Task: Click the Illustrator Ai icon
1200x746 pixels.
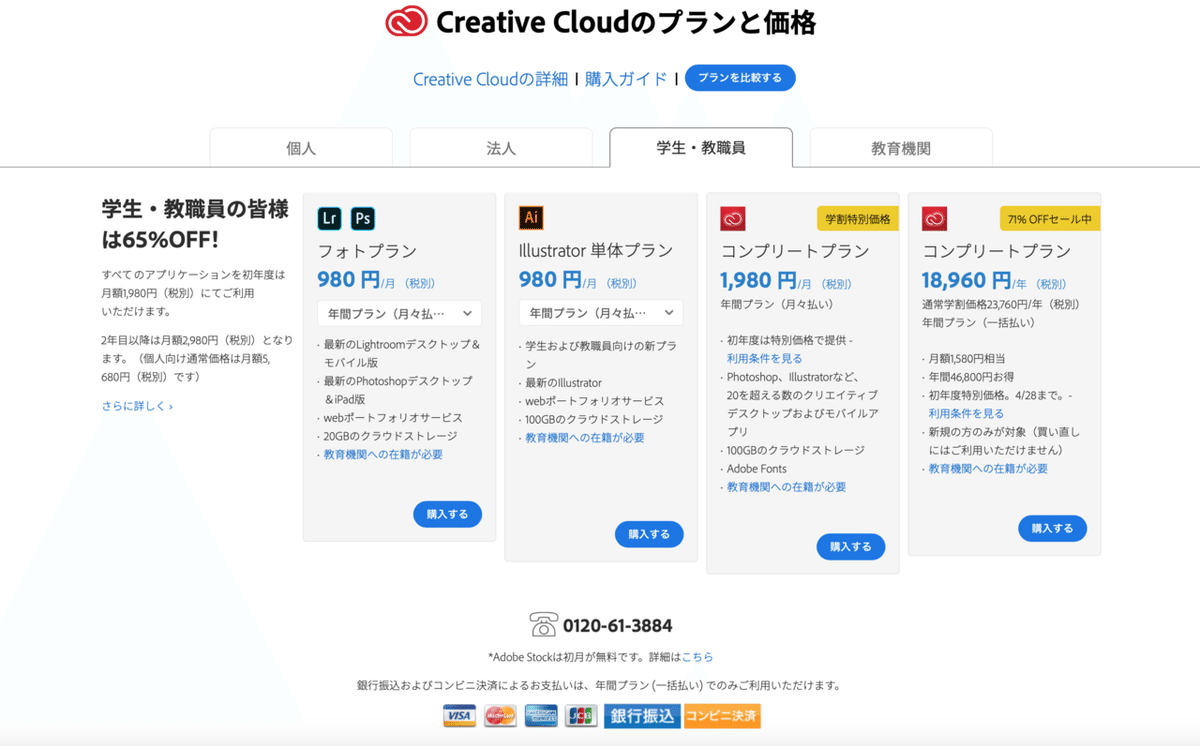Action: [532, 218]
